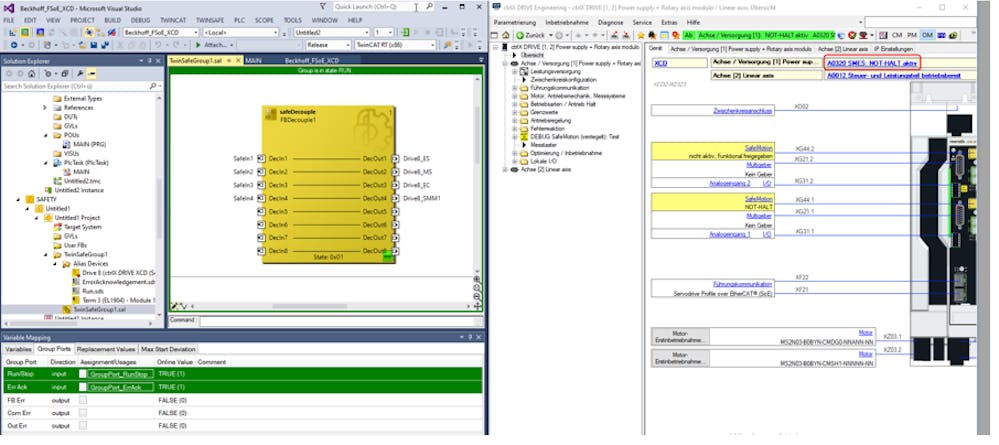Image resolution: width=999 pixels, height=445 pixels.
Task: Open the Release configuration dropdown
Action: coord(347,45)
